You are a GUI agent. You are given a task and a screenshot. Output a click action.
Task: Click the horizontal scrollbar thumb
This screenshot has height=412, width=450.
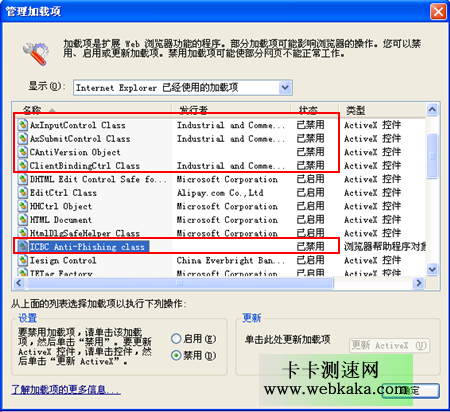(180, 283)
